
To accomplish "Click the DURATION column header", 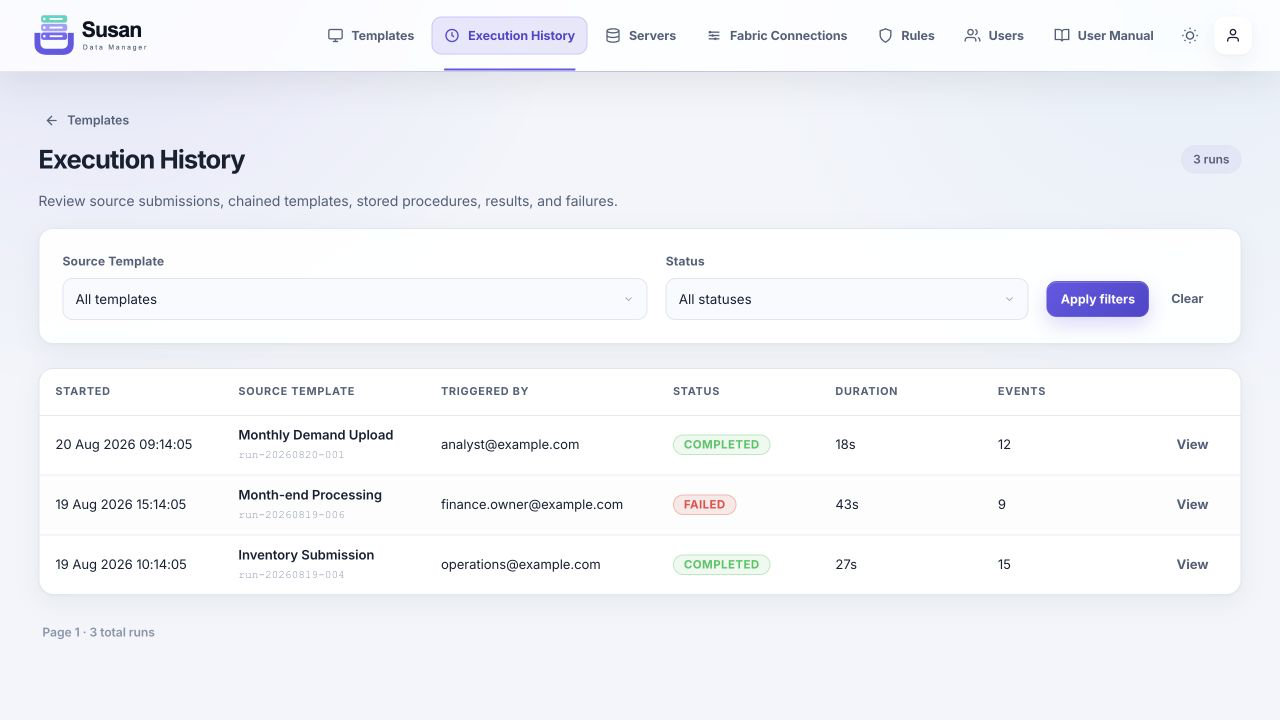I will 866,391.
